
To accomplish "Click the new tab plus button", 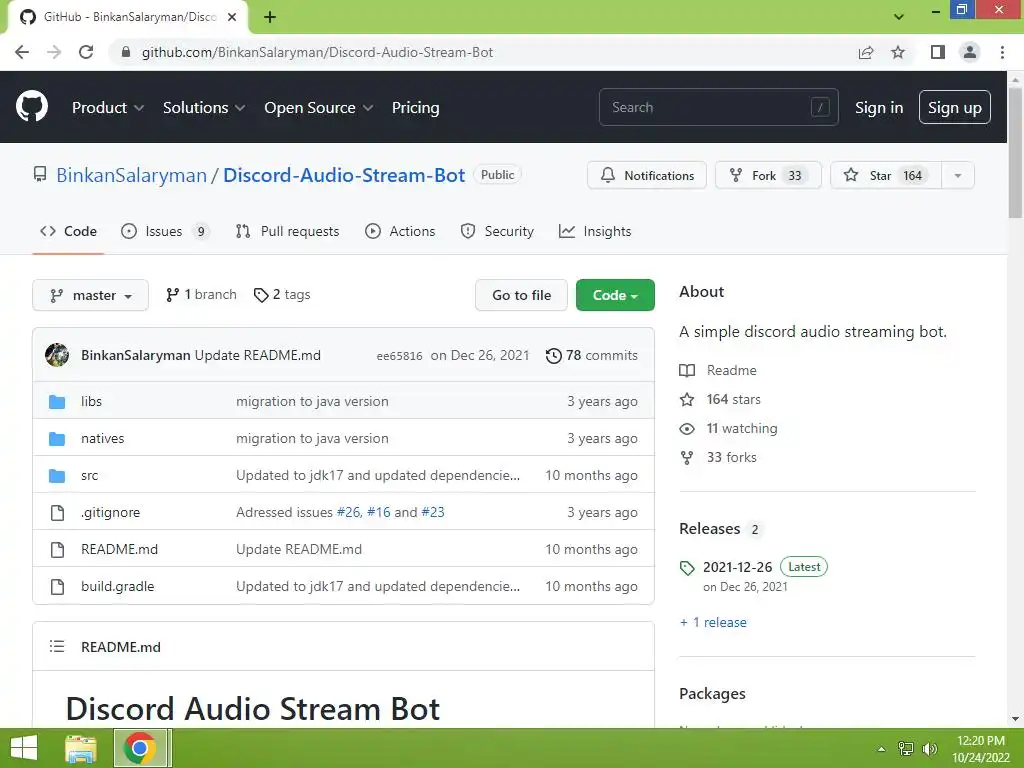I will point(270,17).
